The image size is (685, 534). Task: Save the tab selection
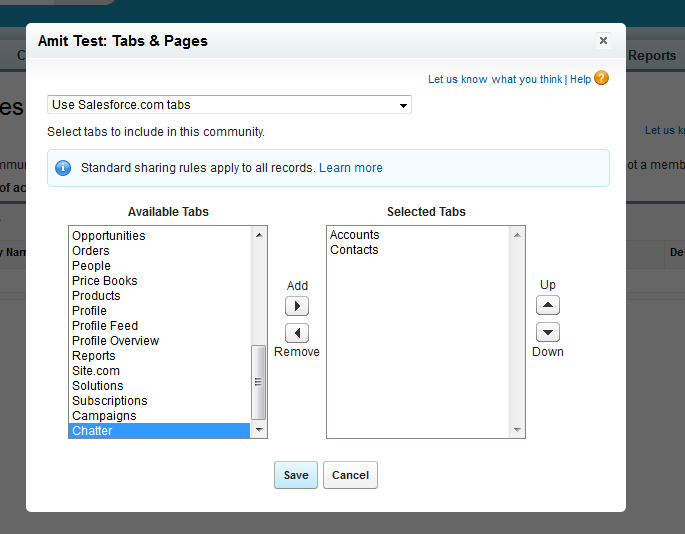pos(296,475)
